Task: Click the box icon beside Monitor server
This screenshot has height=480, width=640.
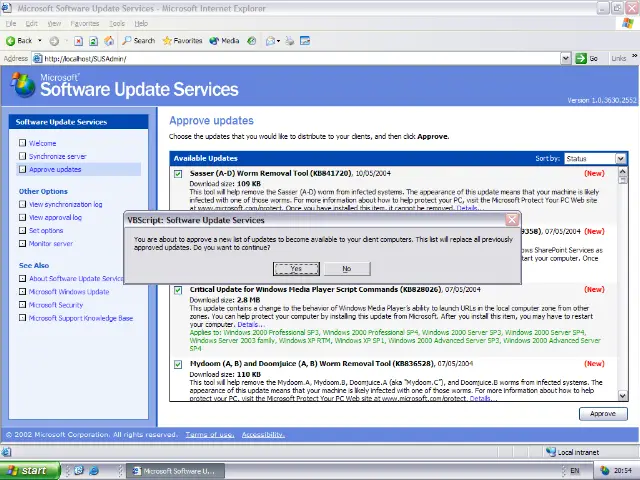Action: (22, 243)
